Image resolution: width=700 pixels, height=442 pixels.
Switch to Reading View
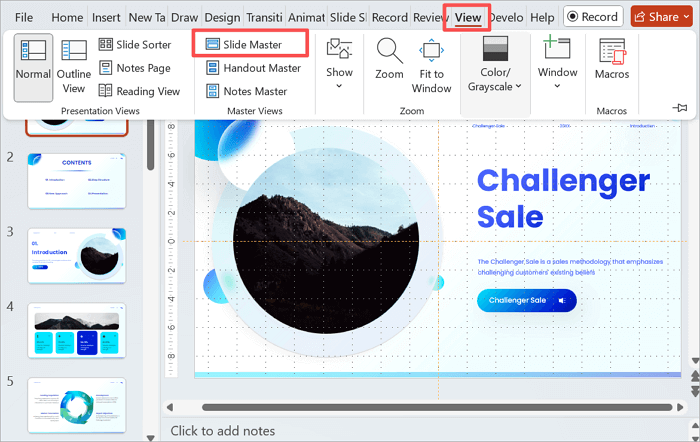coord(140,91)
